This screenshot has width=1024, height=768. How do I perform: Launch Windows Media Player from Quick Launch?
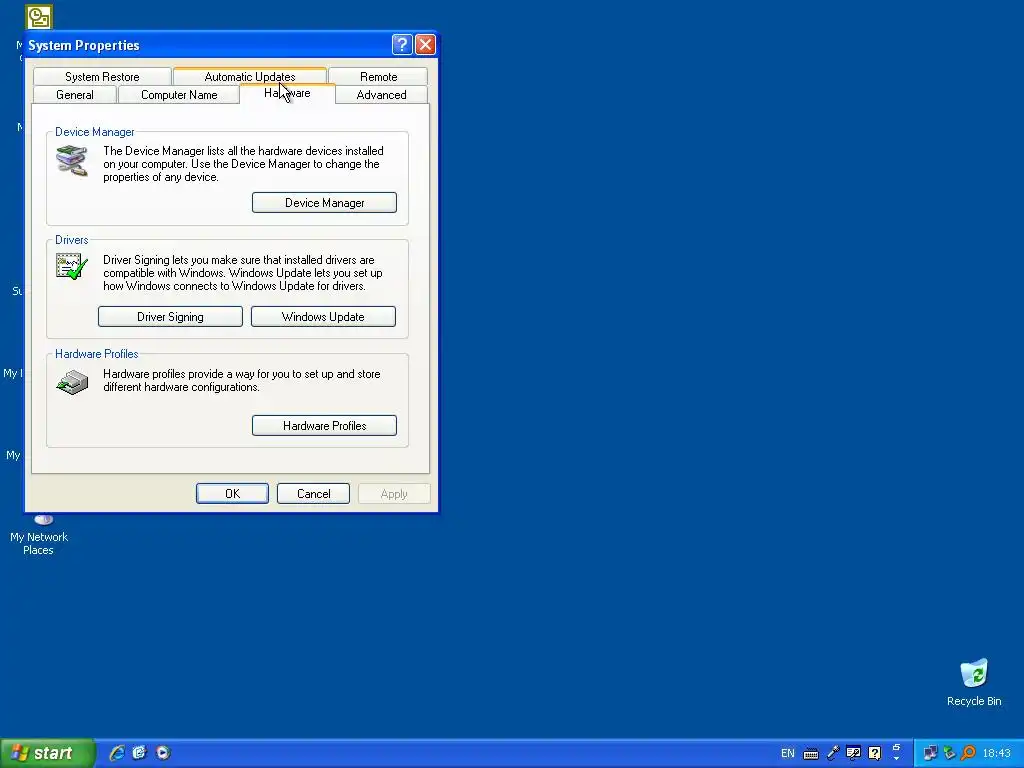coord(163,753)
